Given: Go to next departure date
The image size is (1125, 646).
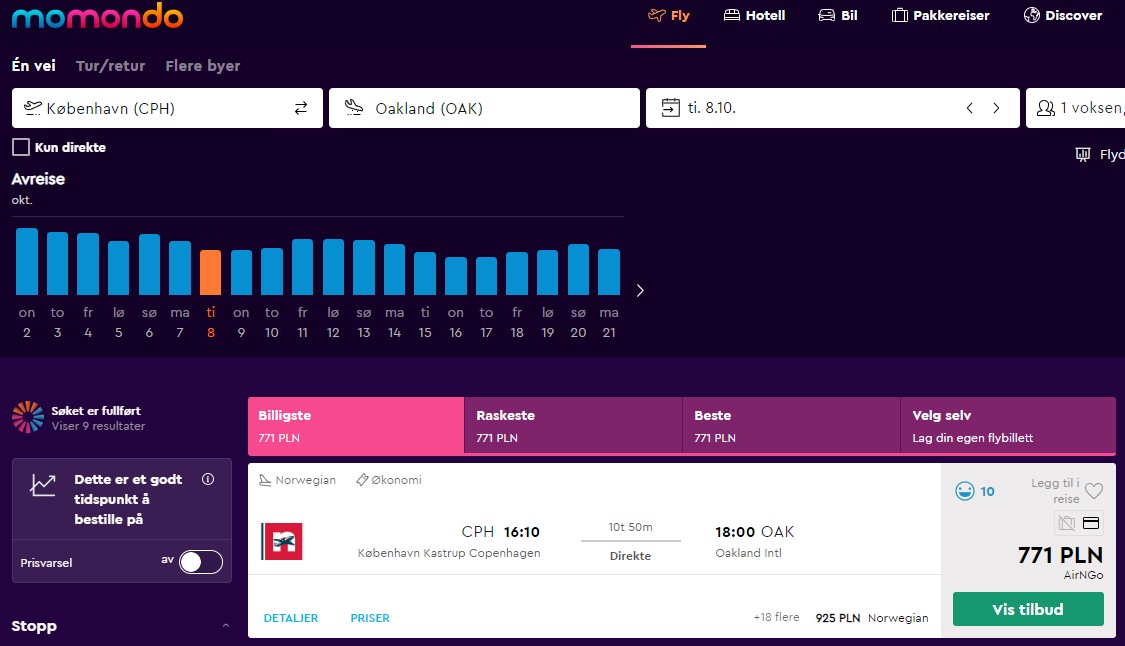Looking at the screenshot, I should point(996,108).
